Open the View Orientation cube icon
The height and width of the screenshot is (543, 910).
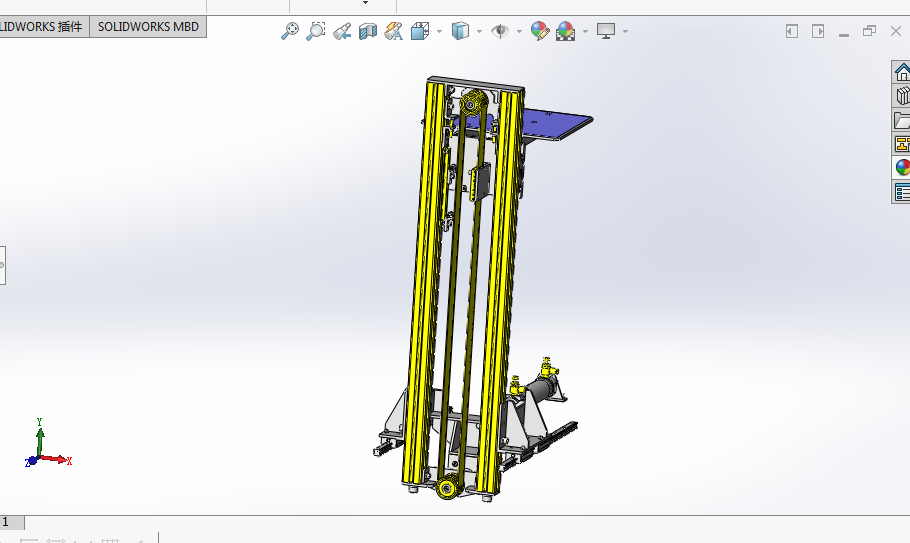click(420, 31)
